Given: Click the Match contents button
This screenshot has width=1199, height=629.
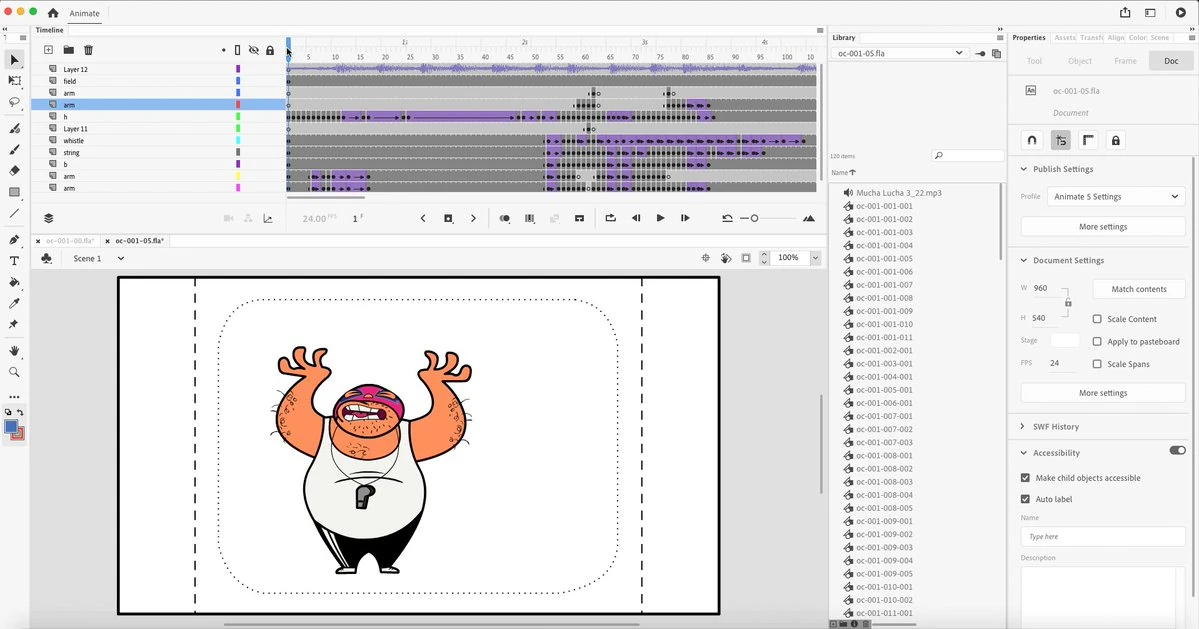Looking at the screenshot, I should (x=1138, y=289).
